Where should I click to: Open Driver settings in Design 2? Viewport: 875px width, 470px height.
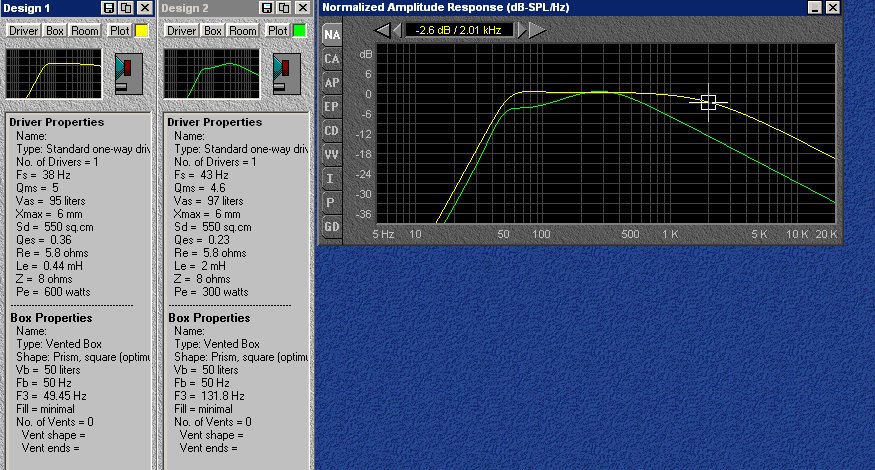click(181, 31)
